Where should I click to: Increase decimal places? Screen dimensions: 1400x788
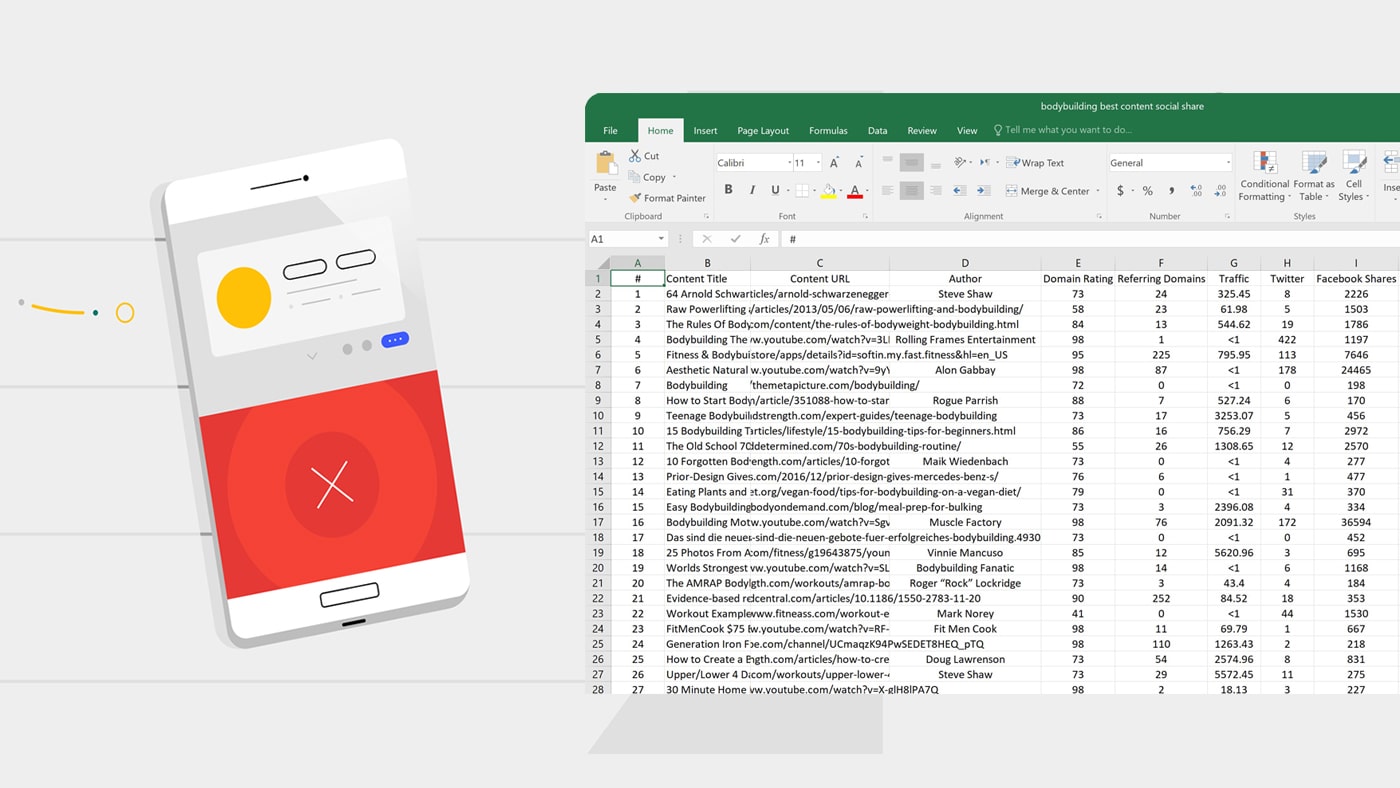[1196, 190]
